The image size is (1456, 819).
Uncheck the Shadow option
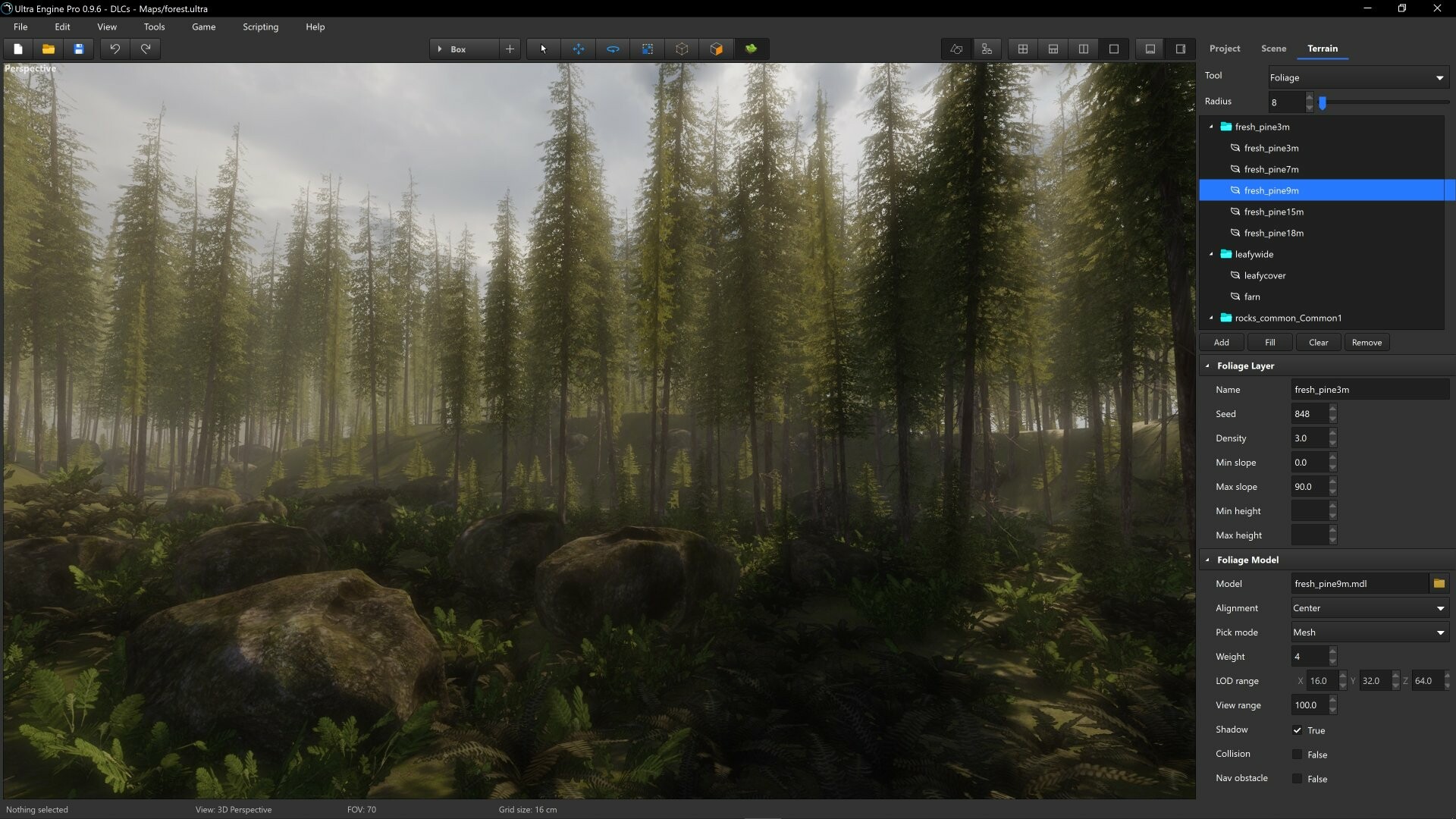1298,730
